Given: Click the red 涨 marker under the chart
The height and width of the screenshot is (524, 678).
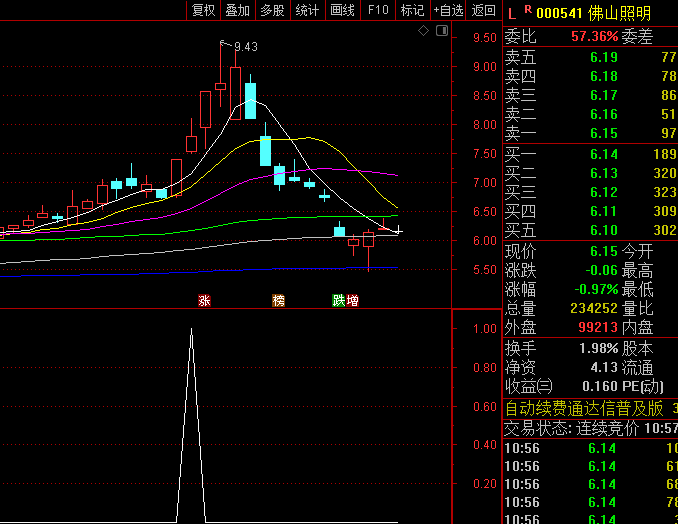Looking at the screenshot, I should [205, 300].
